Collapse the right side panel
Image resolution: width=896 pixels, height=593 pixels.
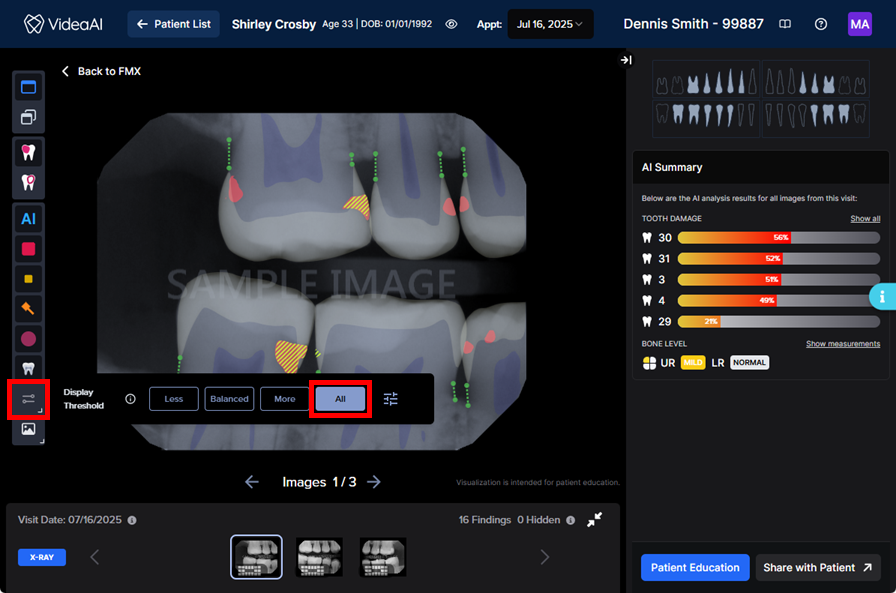pos(626,60)
